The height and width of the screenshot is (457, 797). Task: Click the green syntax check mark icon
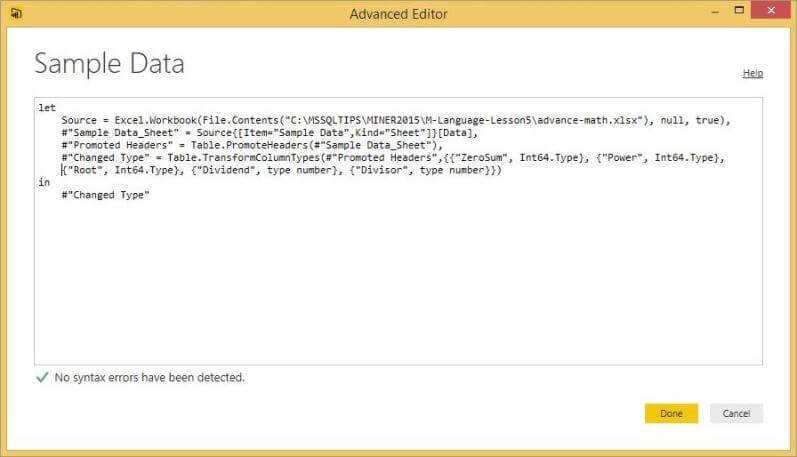pyautogui.click(x=42, y=377)
